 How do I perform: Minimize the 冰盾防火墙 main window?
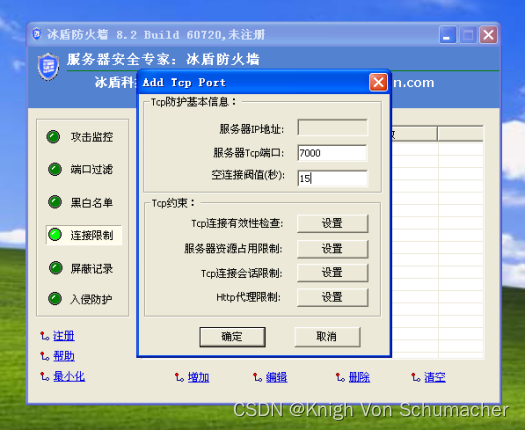447,34
